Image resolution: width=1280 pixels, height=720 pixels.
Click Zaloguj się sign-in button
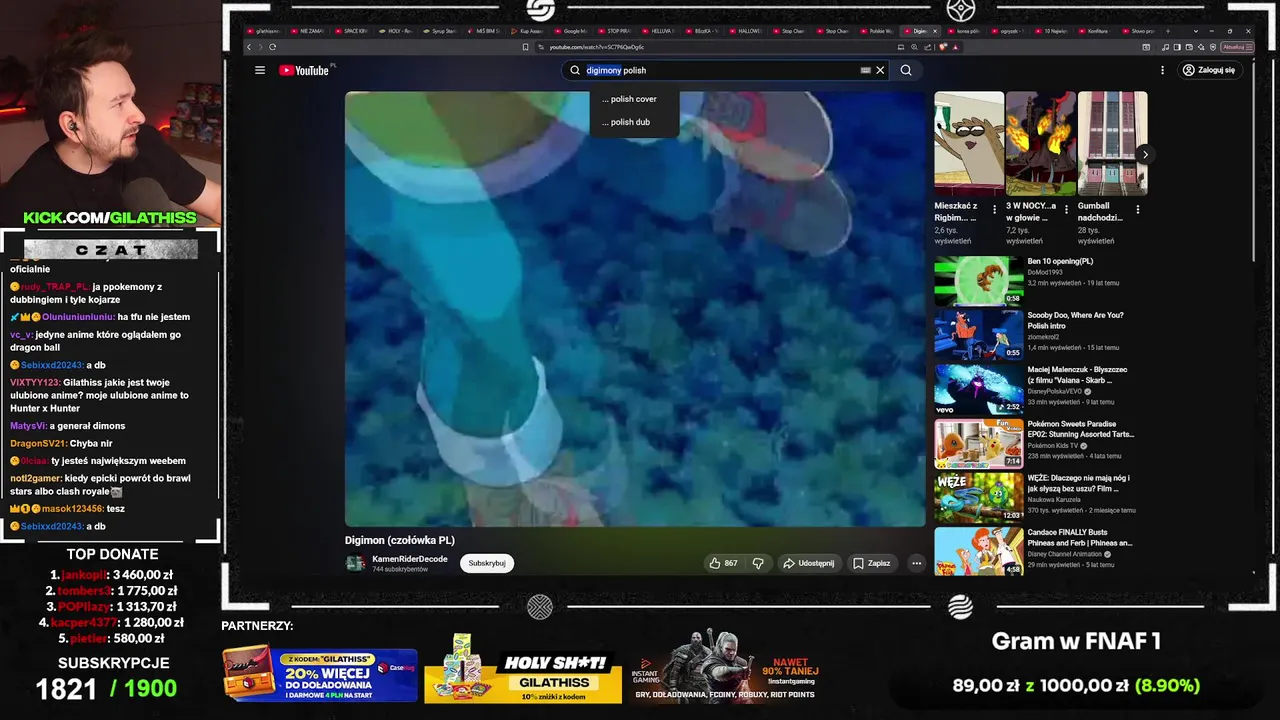[1208, 70]
